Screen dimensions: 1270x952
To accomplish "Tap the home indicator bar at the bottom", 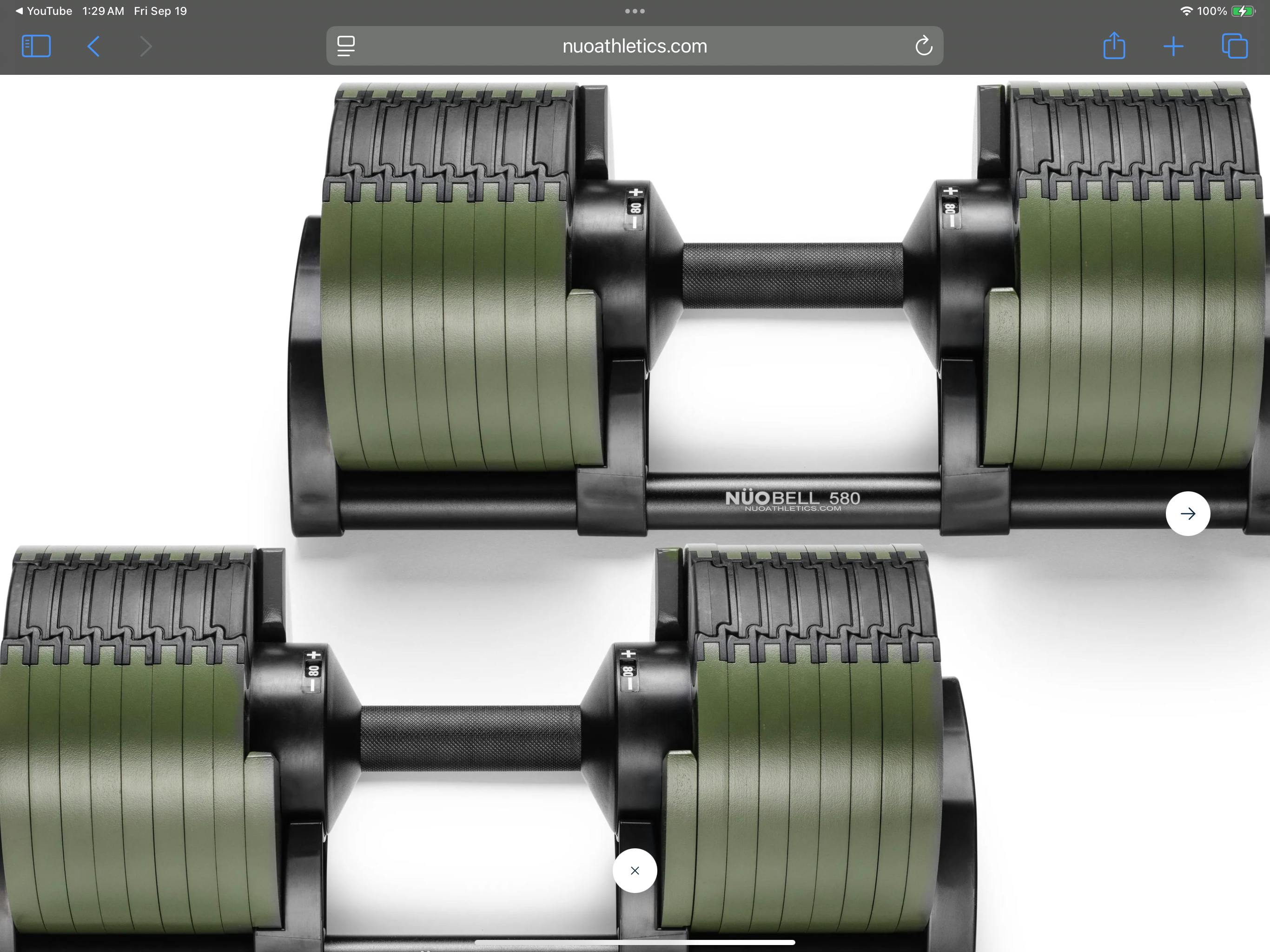I will tap(635, 942).
